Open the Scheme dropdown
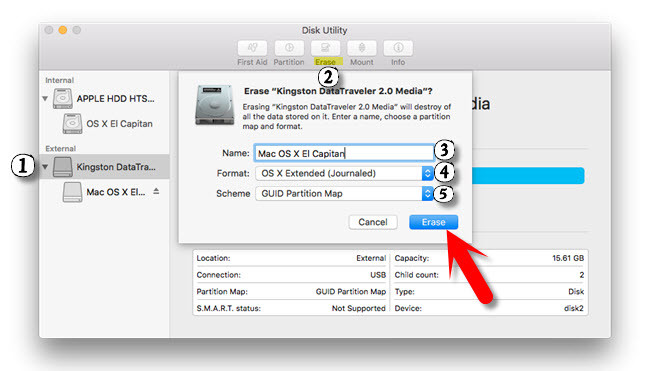Image resolution: width=650 pixels, height=371 pixels. tap(344, 194)
